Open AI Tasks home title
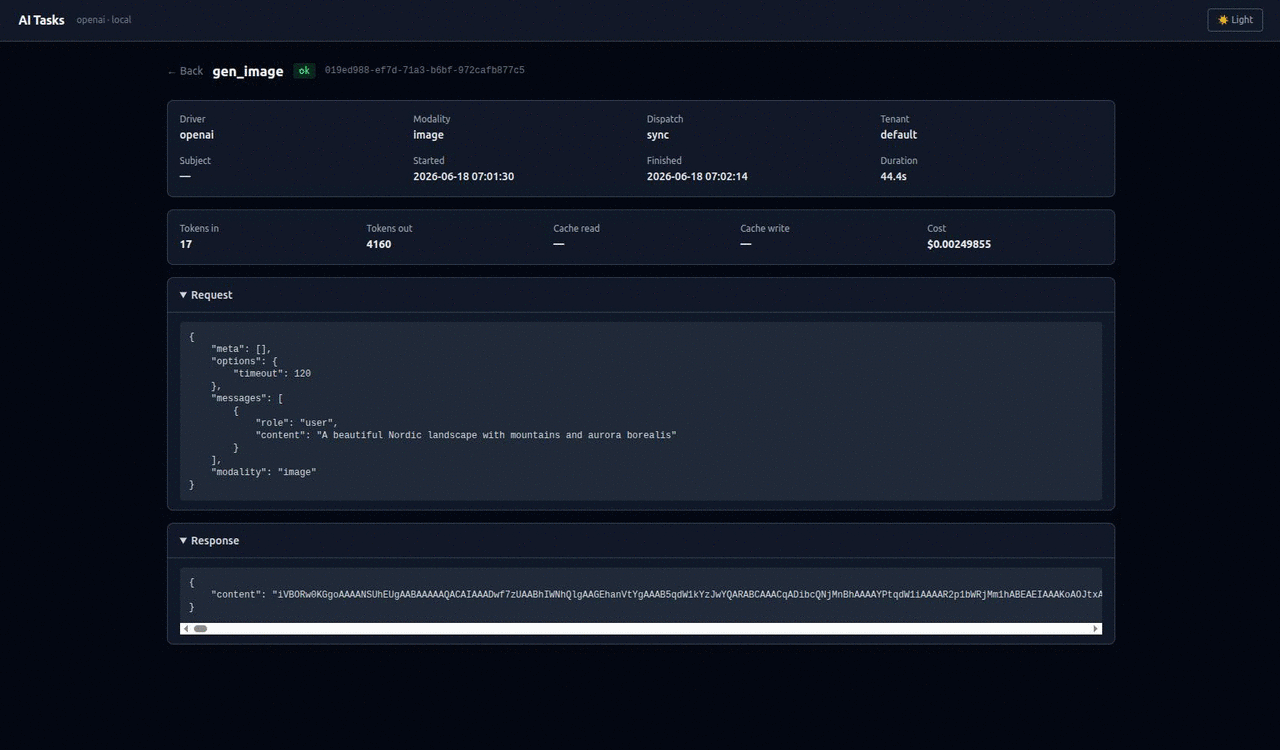This screenshot has height=750, width=1280. coord(41,20)
